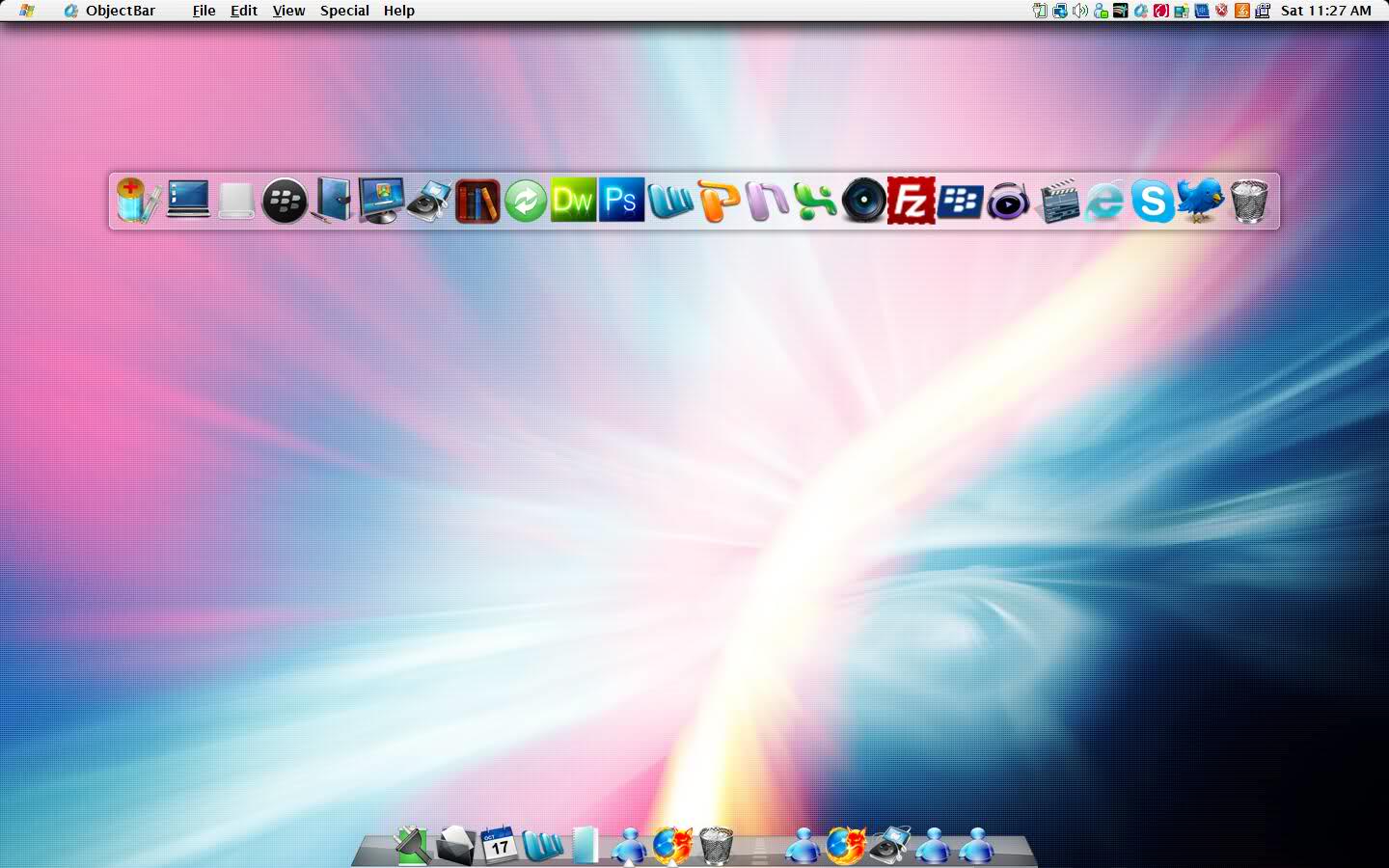The image size is (1389, 868).
Task: Open Word icon in the bottom dock
Action: point(542,846)
